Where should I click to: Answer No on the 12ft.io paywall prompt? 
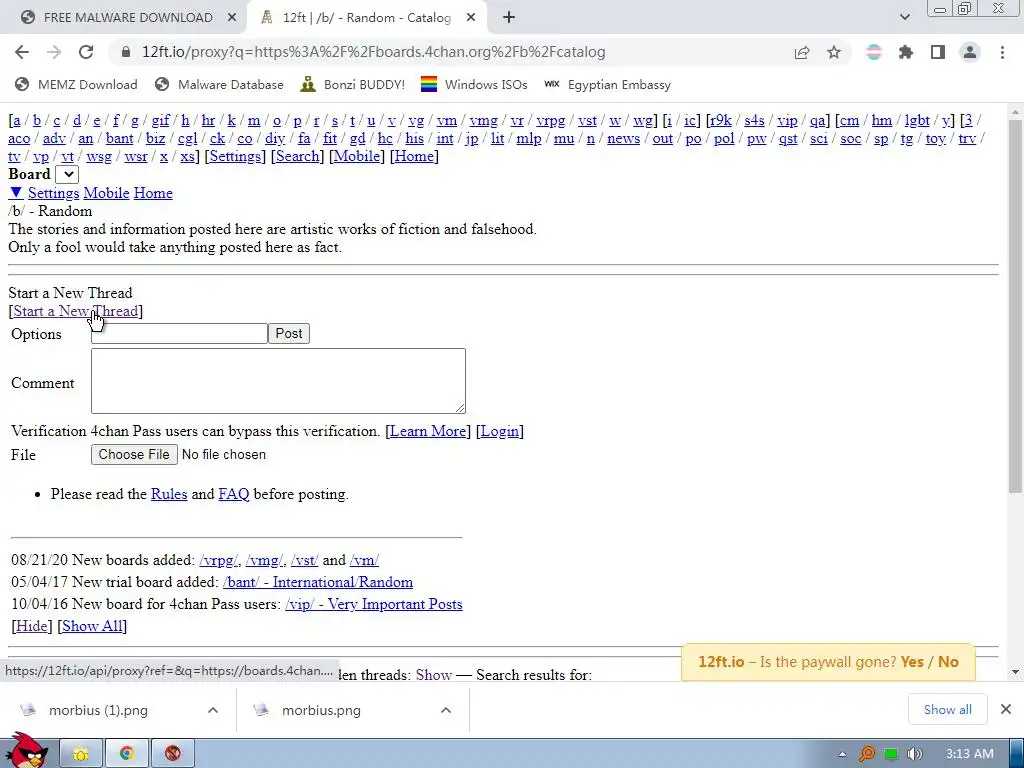click(948, 662)
